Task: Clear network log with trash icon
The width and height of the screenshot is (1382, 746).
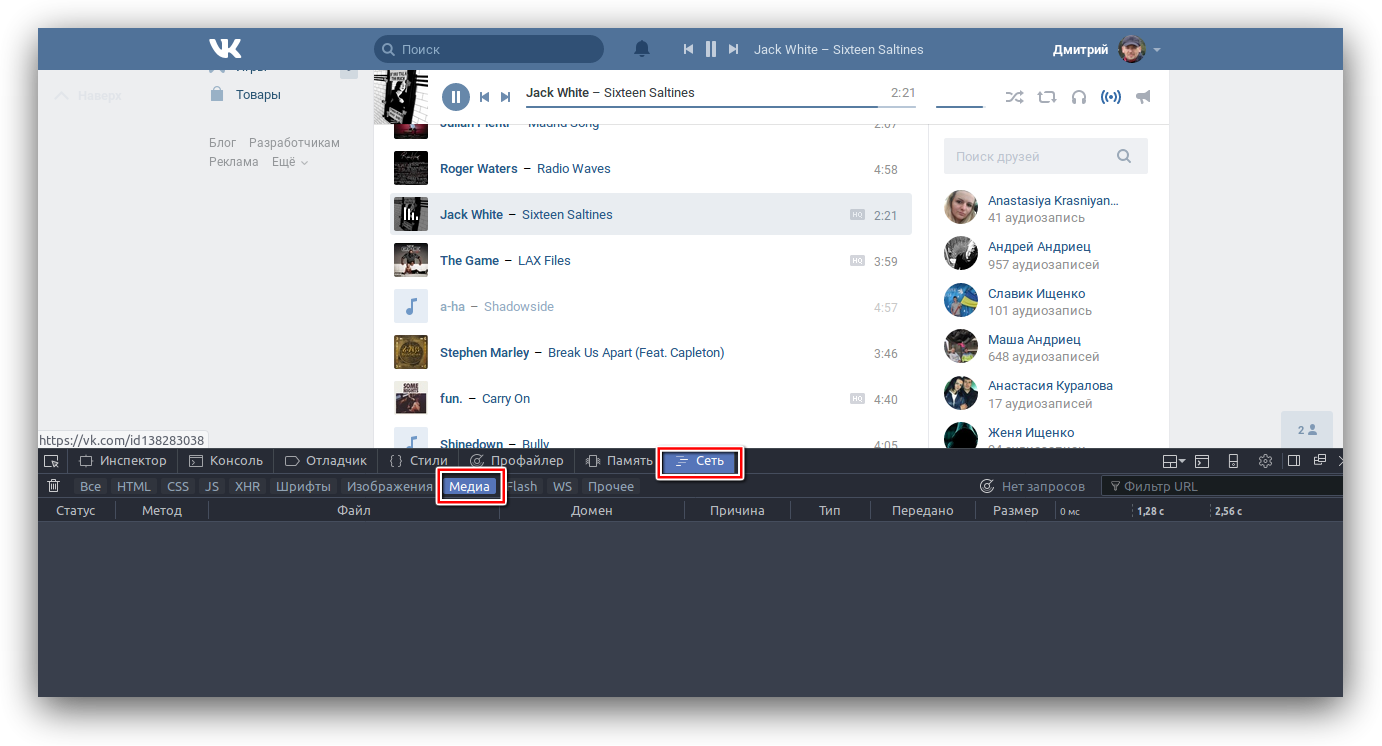Action: point(54,486)
